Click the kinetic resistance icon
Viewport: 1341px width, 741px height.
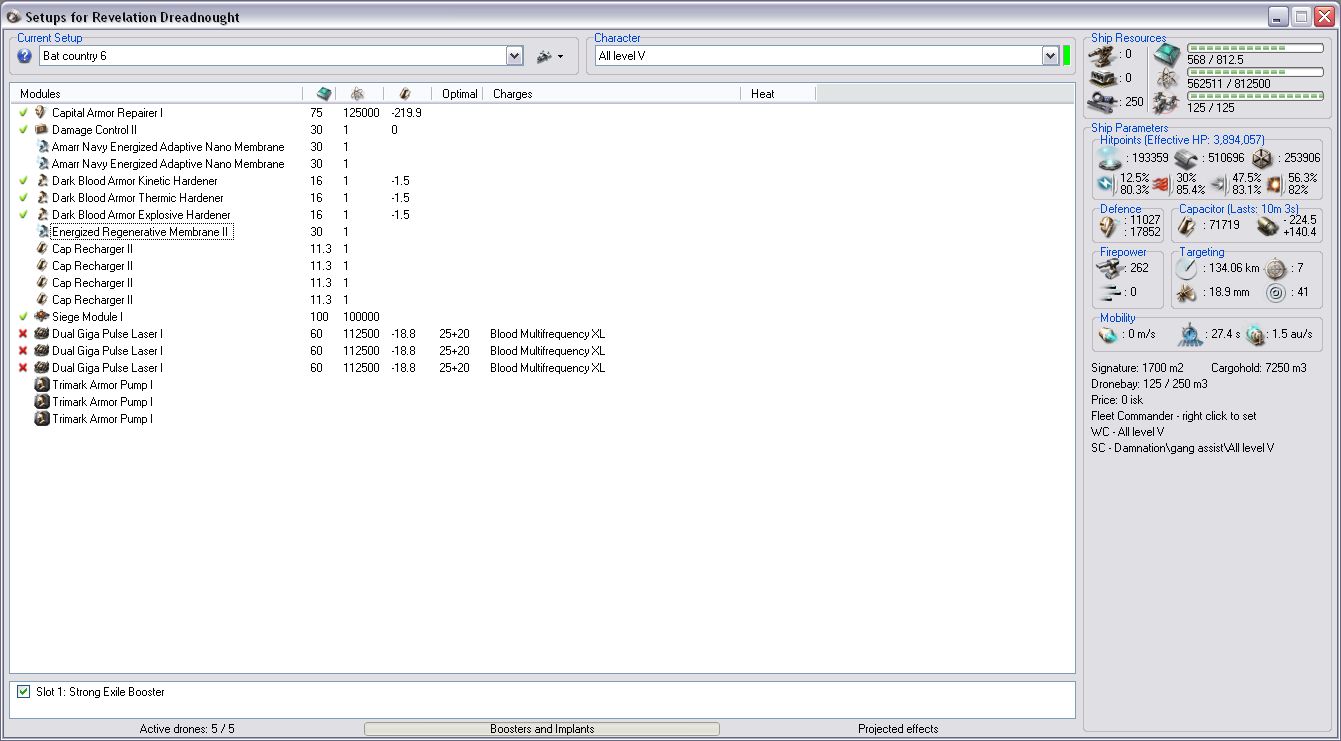(1218, 184)
